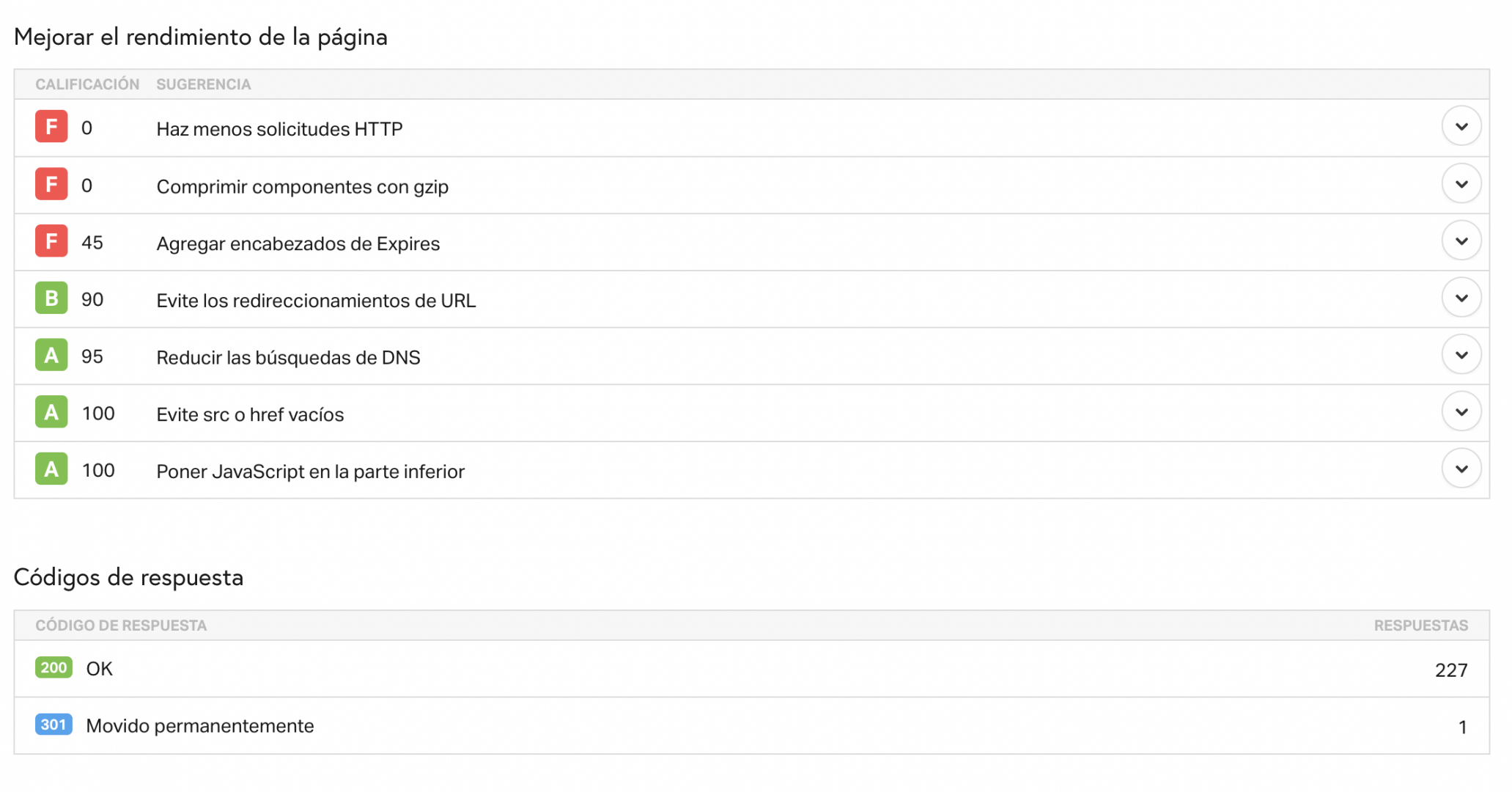Click the F badge next to Expires headers
This screenshot has height=792, width=1512.
coord(51,241)
